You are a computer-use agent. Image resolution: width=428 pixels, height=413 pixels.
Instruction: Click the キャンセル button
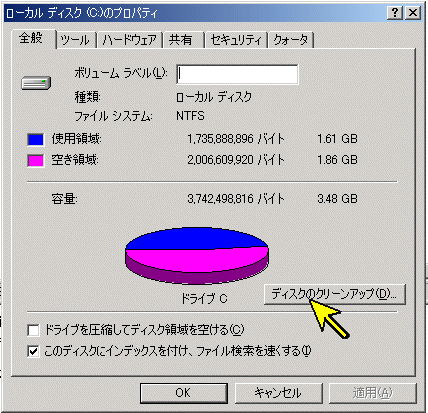[279, 393]
